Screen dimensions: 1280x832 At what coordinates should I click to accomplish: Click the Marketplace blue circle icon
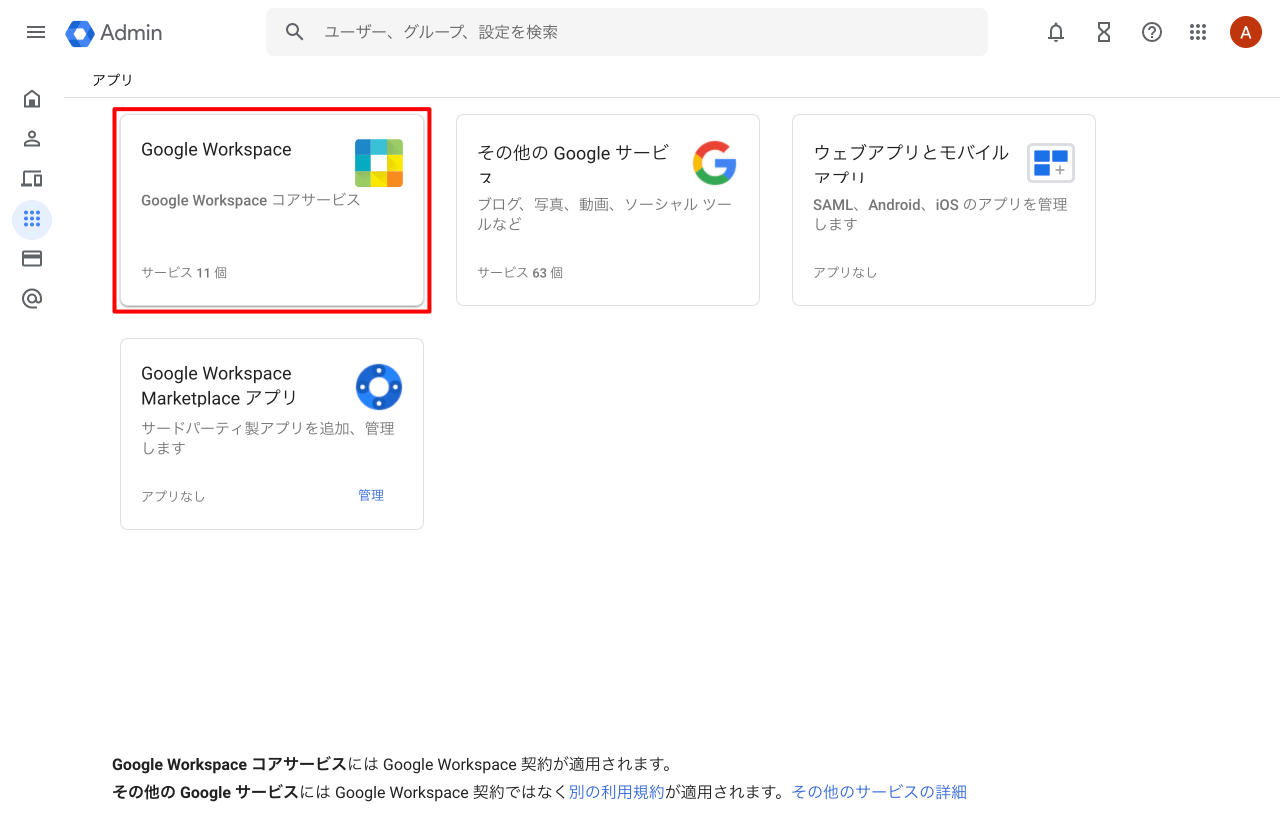379,387
